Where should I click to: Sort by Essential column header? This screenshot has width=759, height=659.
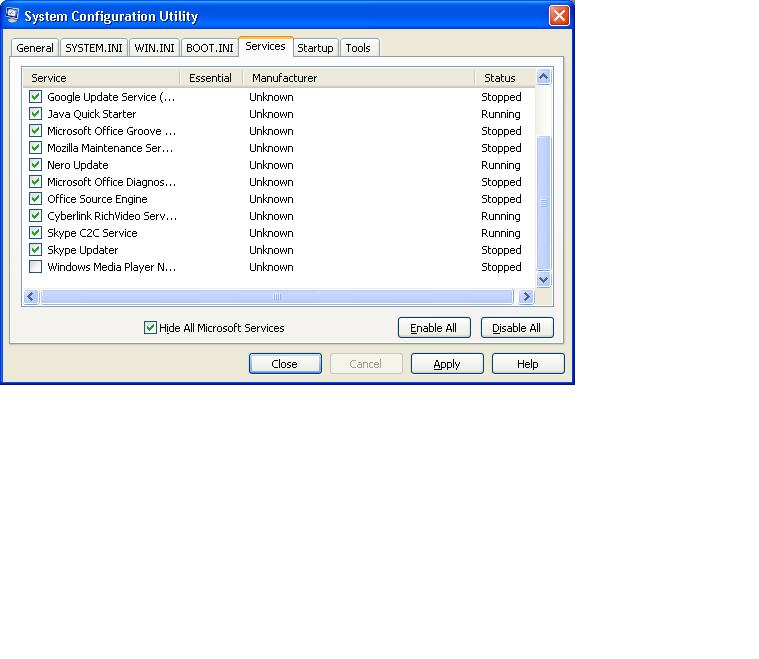(x=211, y=78)
